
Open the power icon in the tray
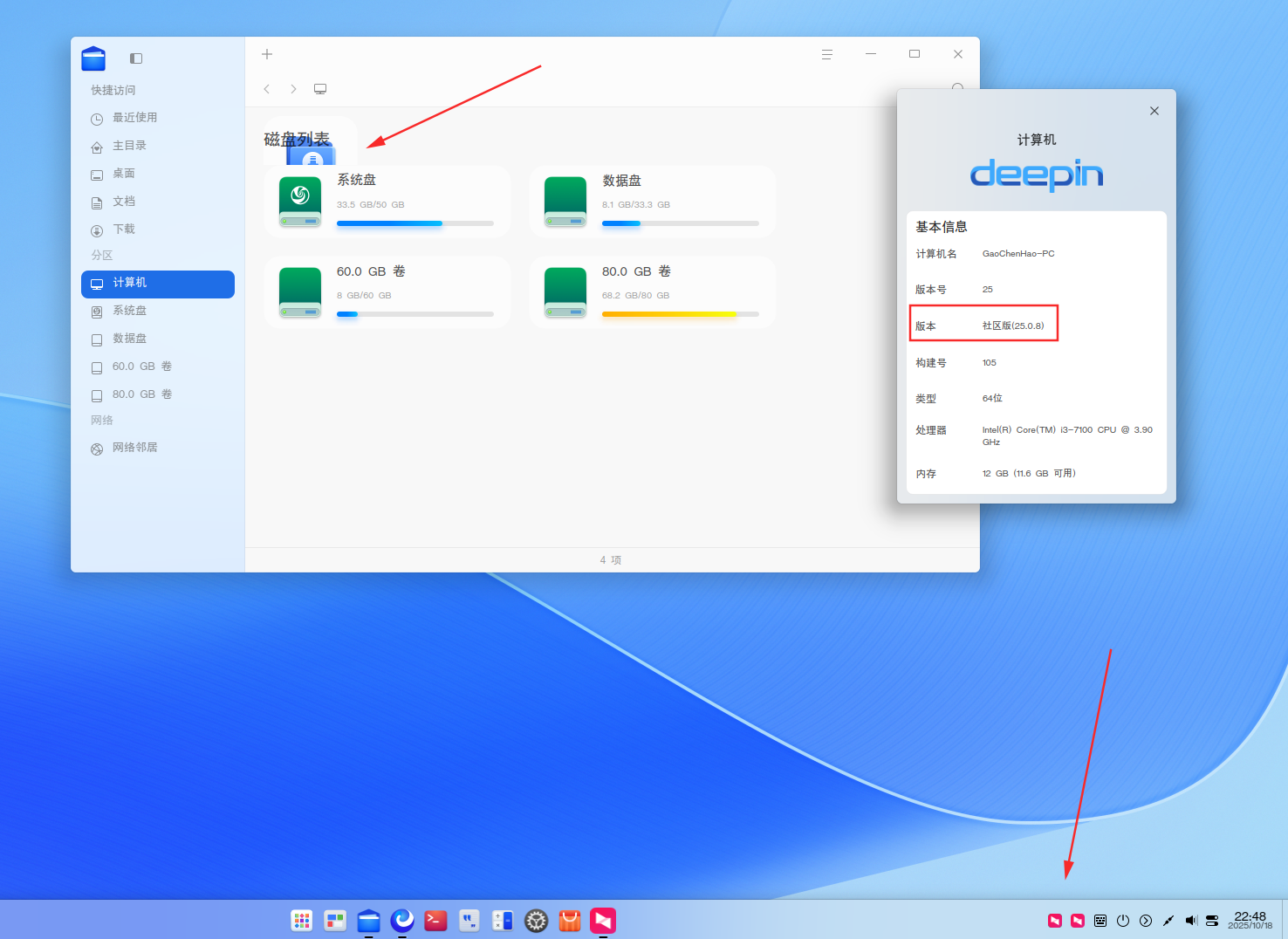pyautogui.click(x=1123, y=921)
